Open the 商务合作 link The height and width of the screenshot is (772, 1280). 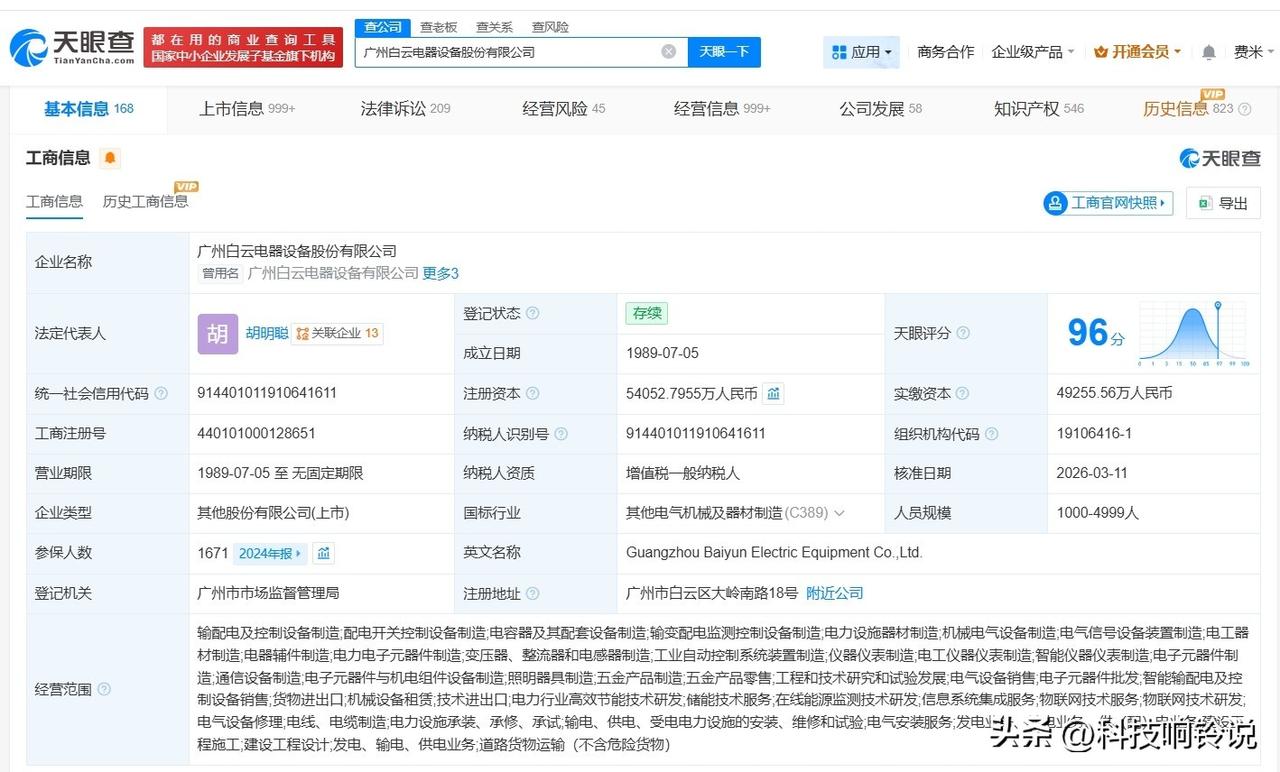(945, 52)
